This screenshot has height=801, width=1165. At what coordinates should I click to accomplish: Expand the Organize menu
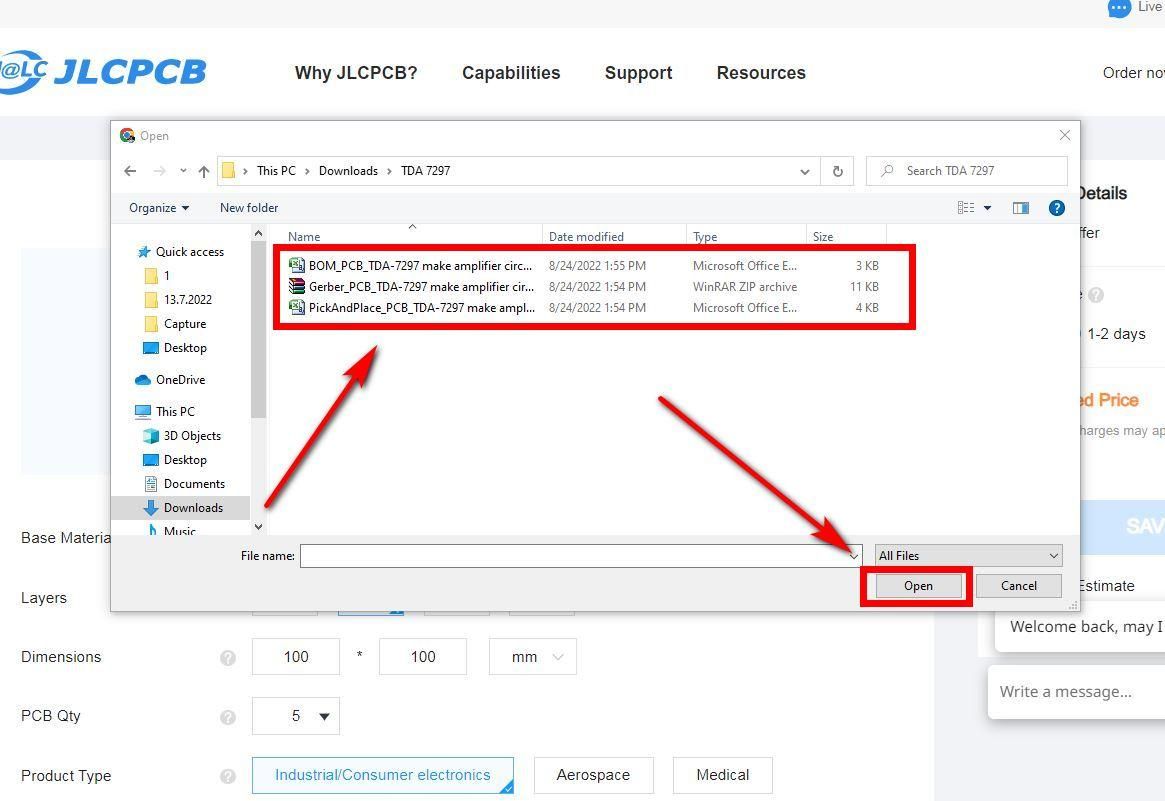point(159,208)
